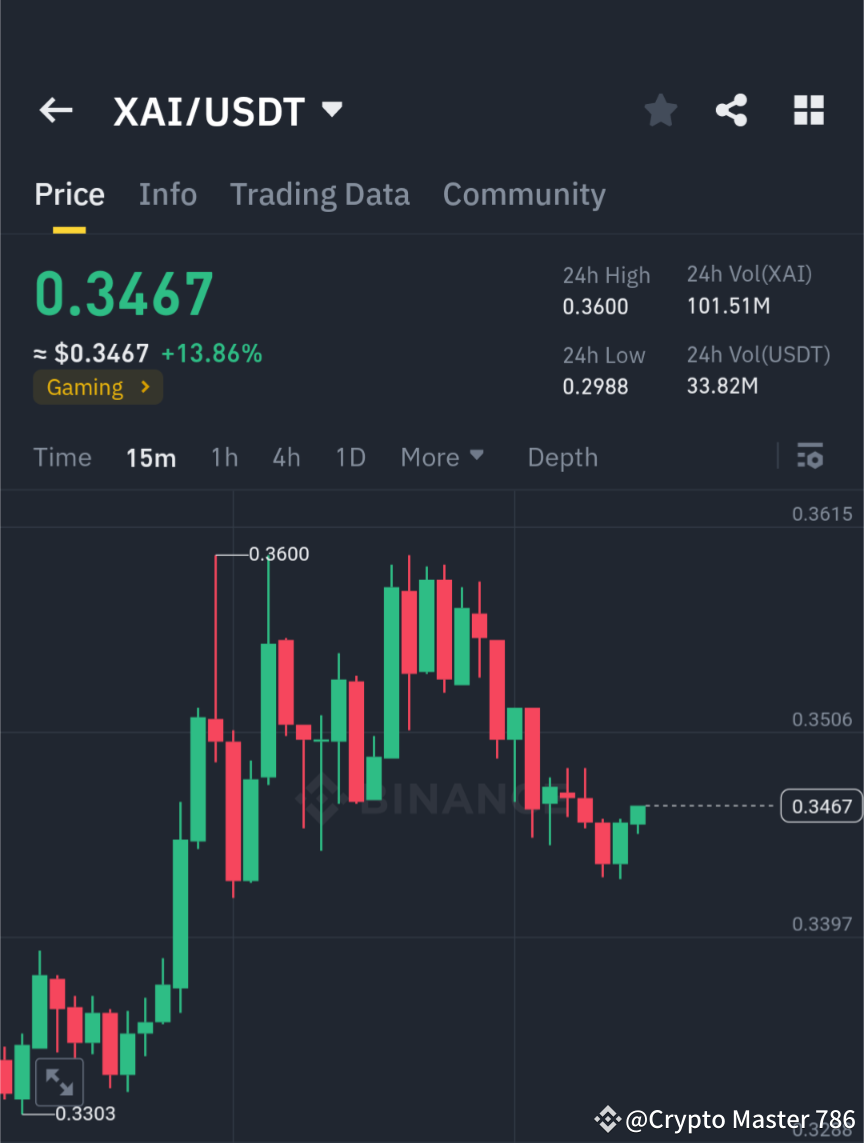Tap the back arrow to exit the chart
The width and height of the screenshot is (864, 1143).
pos(55,110)
